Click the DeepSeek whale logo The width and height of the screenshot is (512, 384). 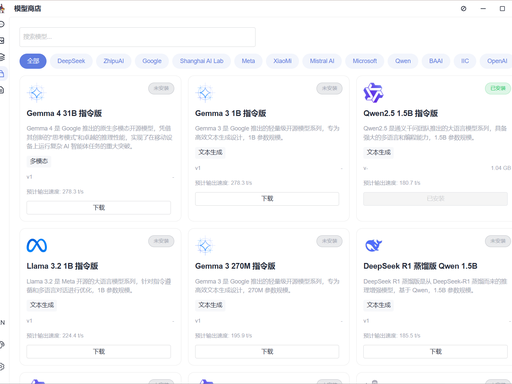point(373,246)
